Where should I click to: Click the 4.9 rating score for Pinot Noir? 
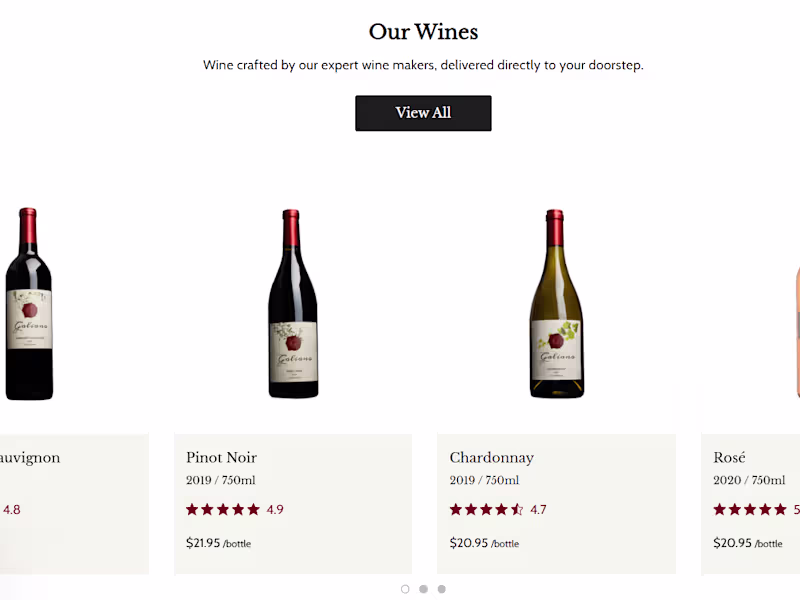tap(275, 510)
